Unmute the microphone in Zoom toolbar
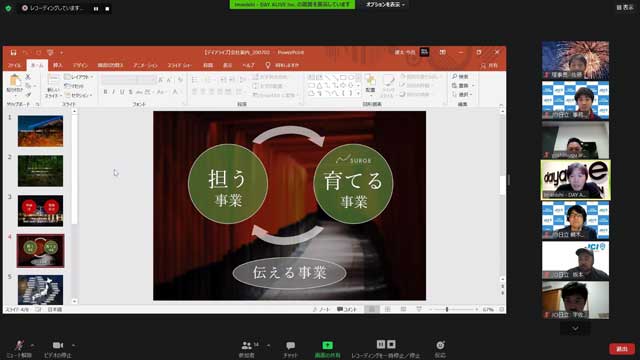640x360 pixels. click(19, 346)
